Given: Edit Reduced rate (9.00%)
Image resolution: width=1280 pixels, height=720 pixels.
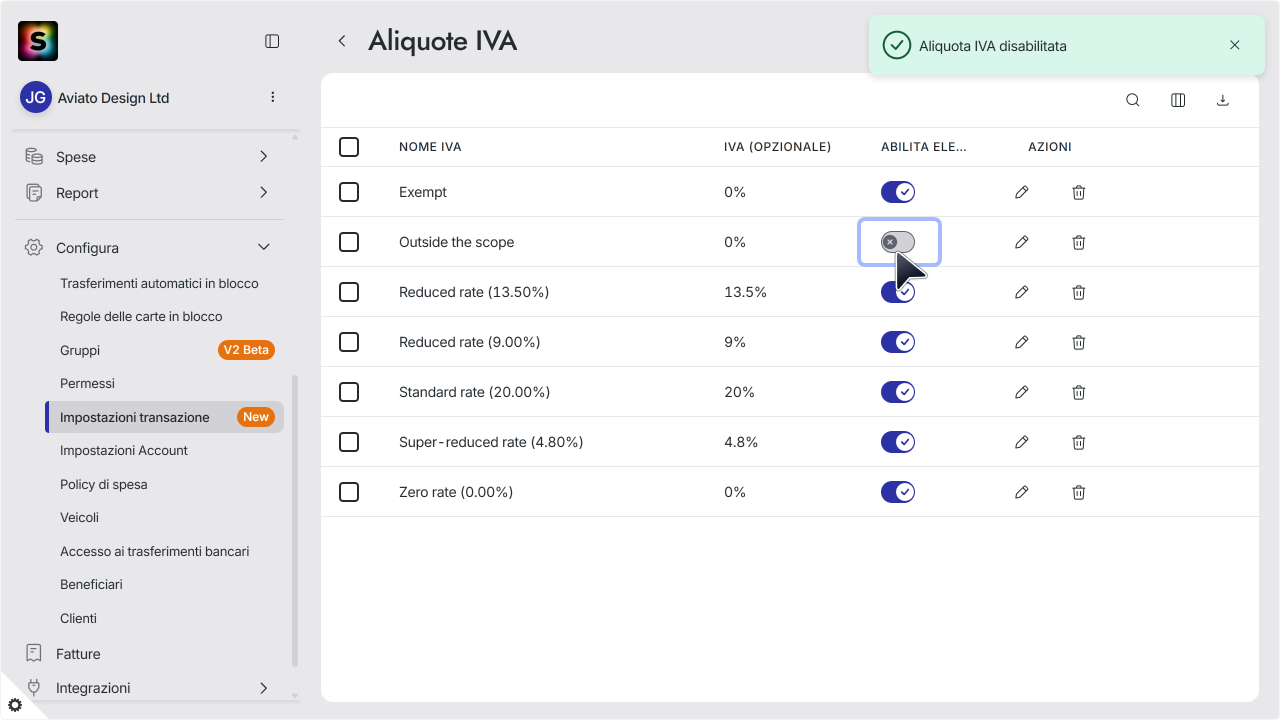Looking at the screenshot, I should [x=1021, y=342].
